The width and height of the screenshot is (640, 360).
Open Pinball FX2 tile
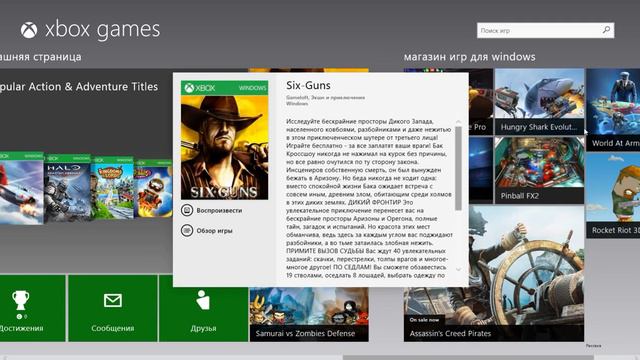tap(539, 170)
